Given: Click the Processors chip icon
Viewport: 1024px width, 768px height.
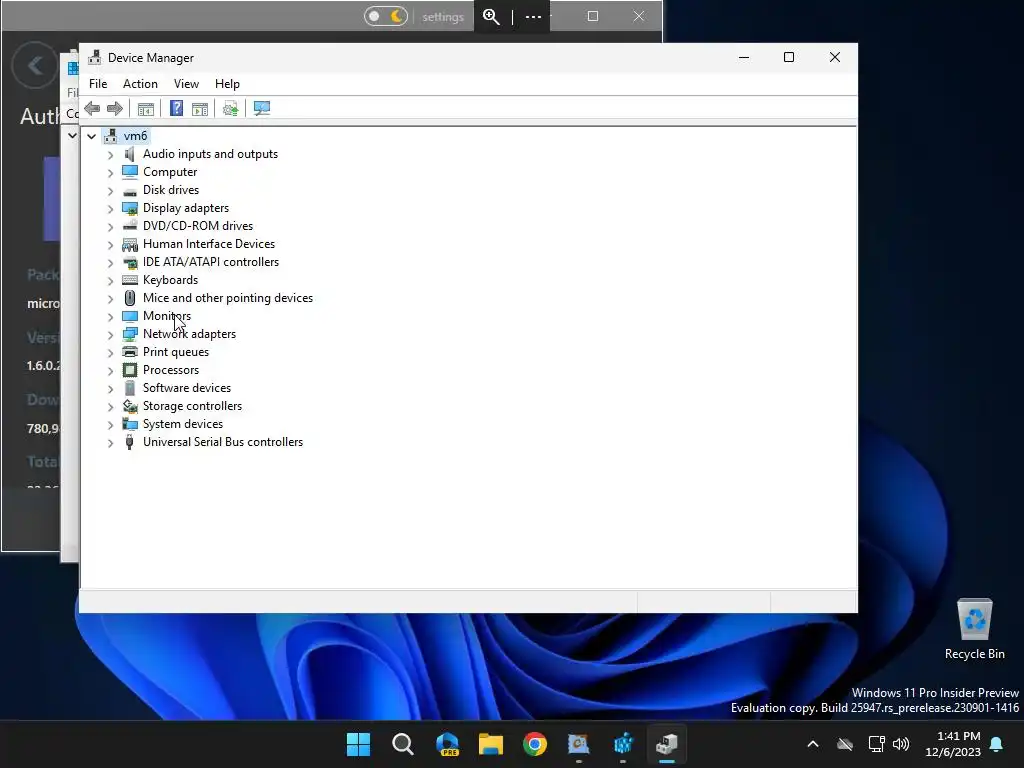Looking at the screenshot, I should point(130,370).
